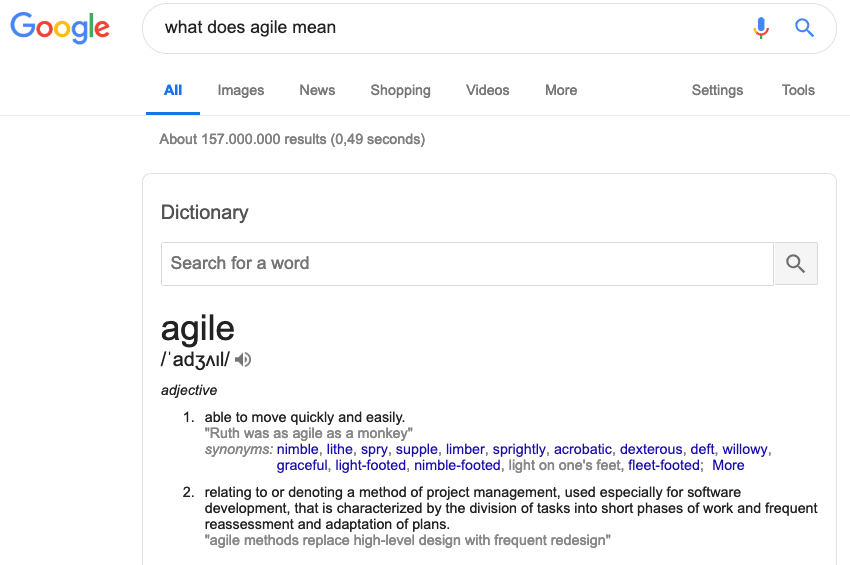Click the Google logo

(x=60, y=28)
